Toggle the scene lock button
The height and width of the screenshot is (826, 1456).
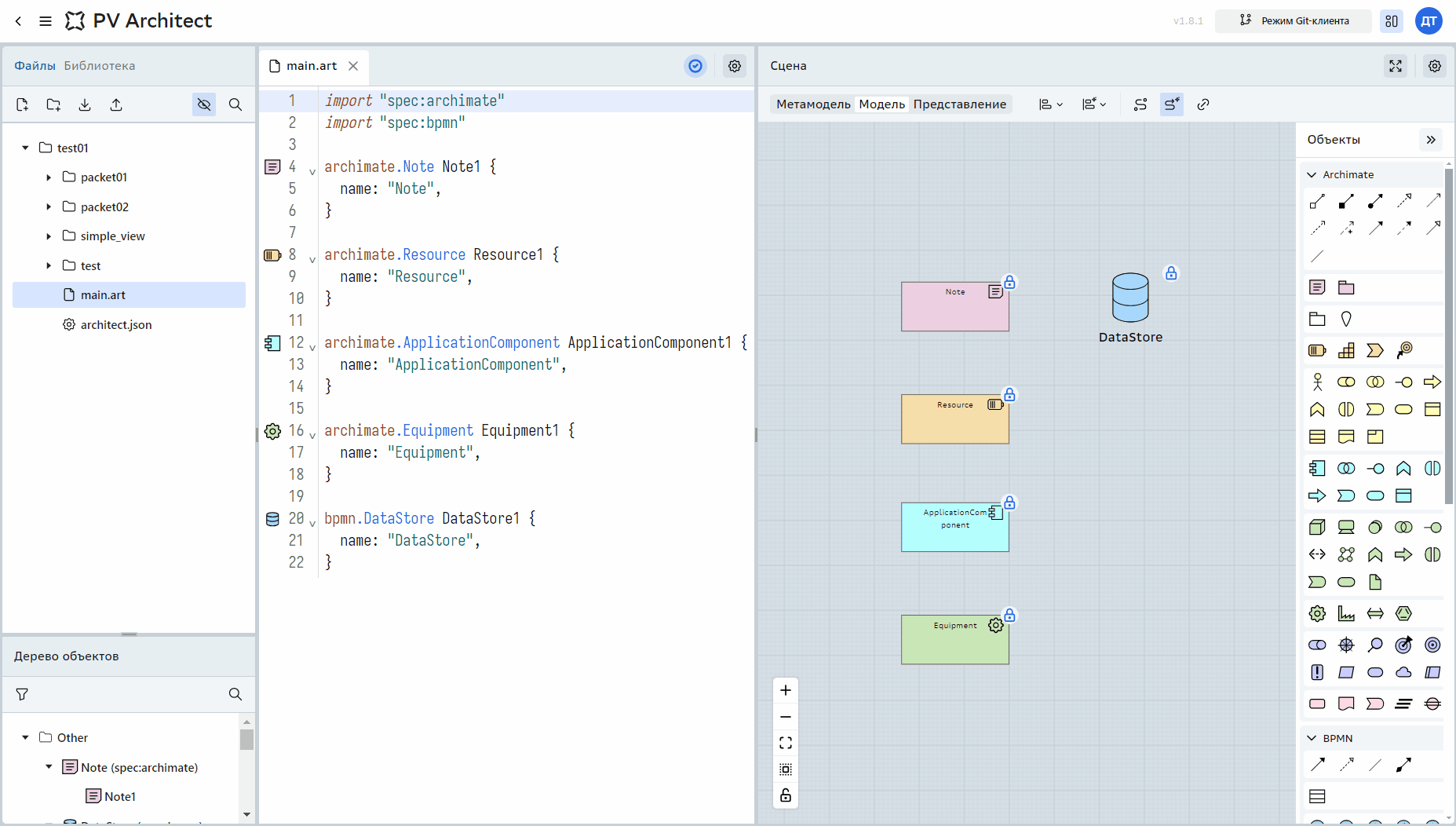pos(786,795)
